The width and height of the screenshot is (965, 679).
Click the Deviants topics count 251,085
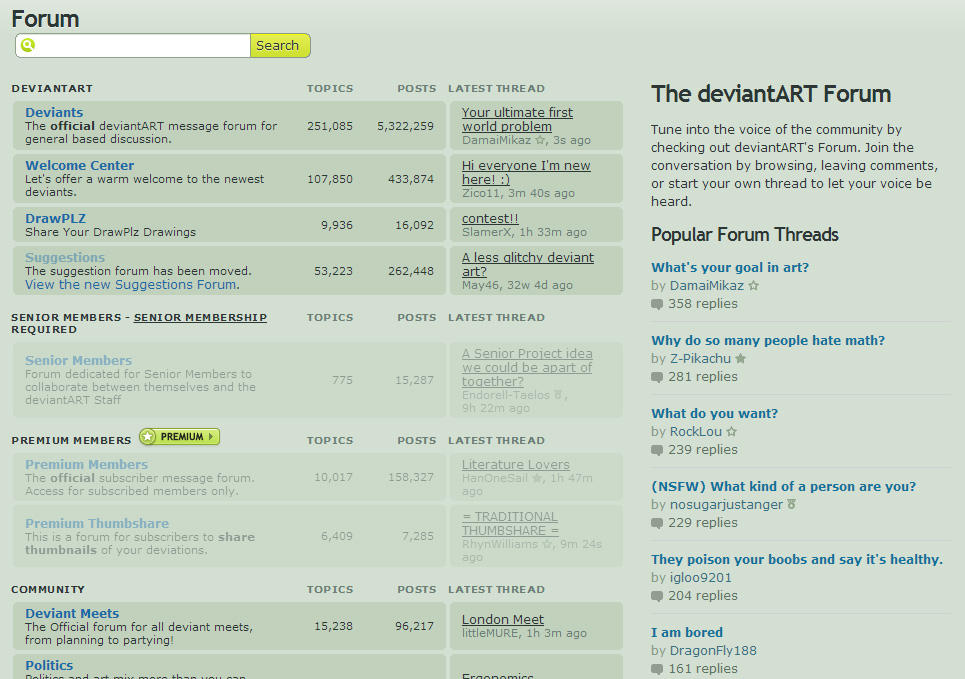330,126
